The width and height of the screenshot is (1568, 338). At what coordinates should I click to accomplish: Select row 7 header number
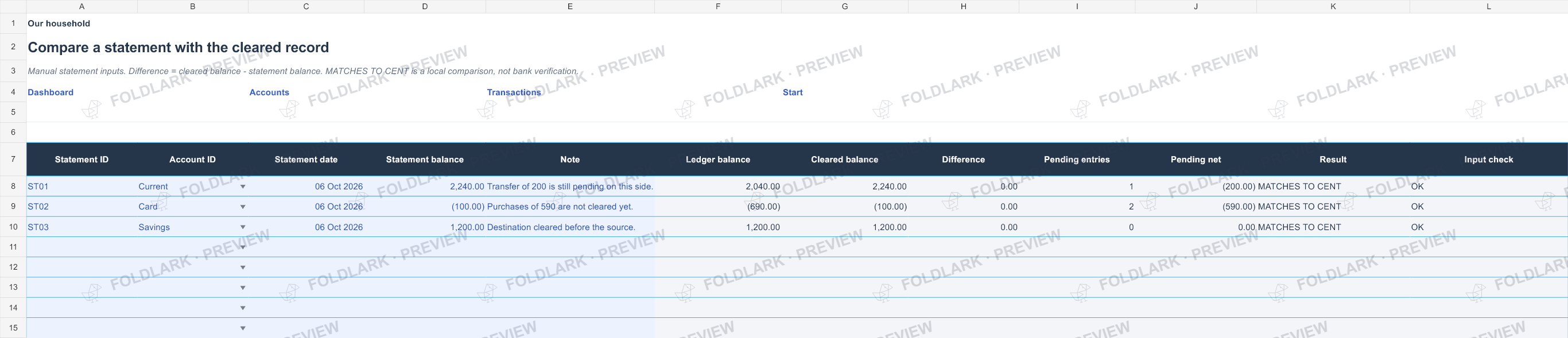(13, 160)
